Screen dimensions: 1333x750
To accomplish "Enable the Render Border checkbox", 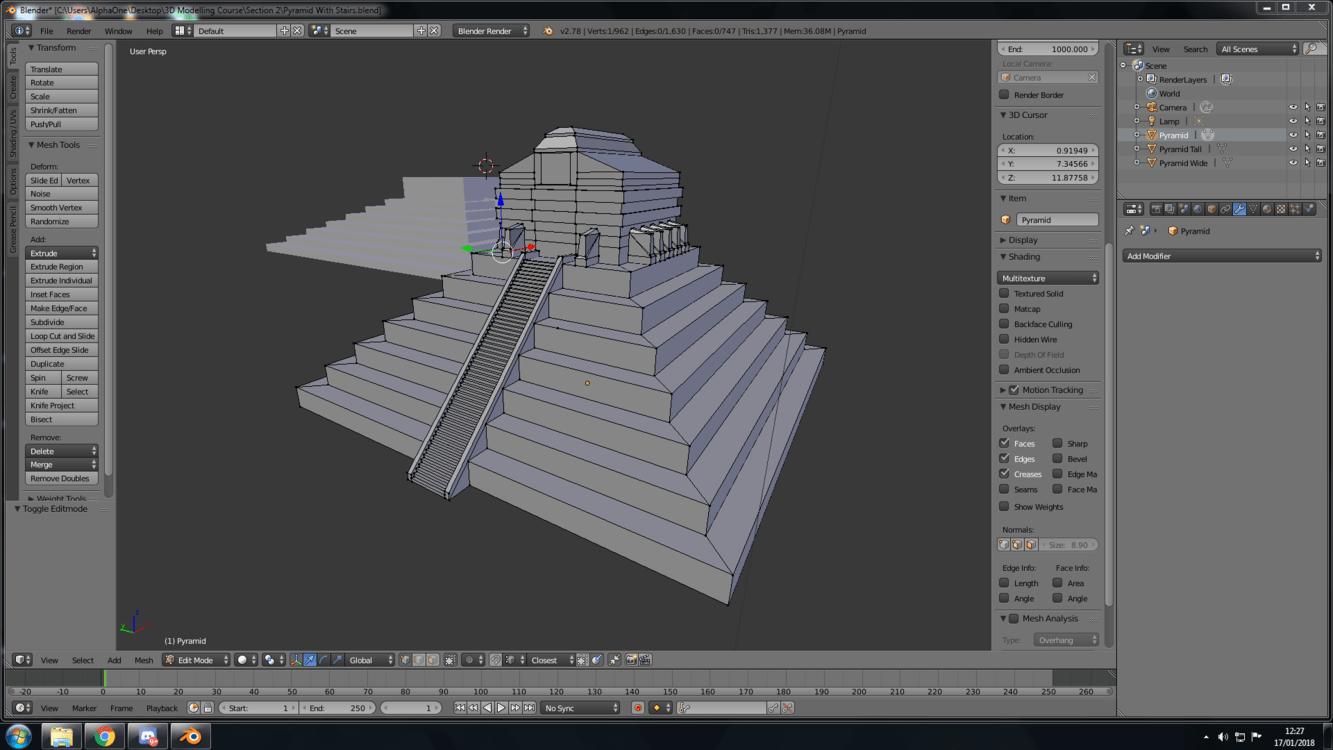I will (x=1004, y=95).
